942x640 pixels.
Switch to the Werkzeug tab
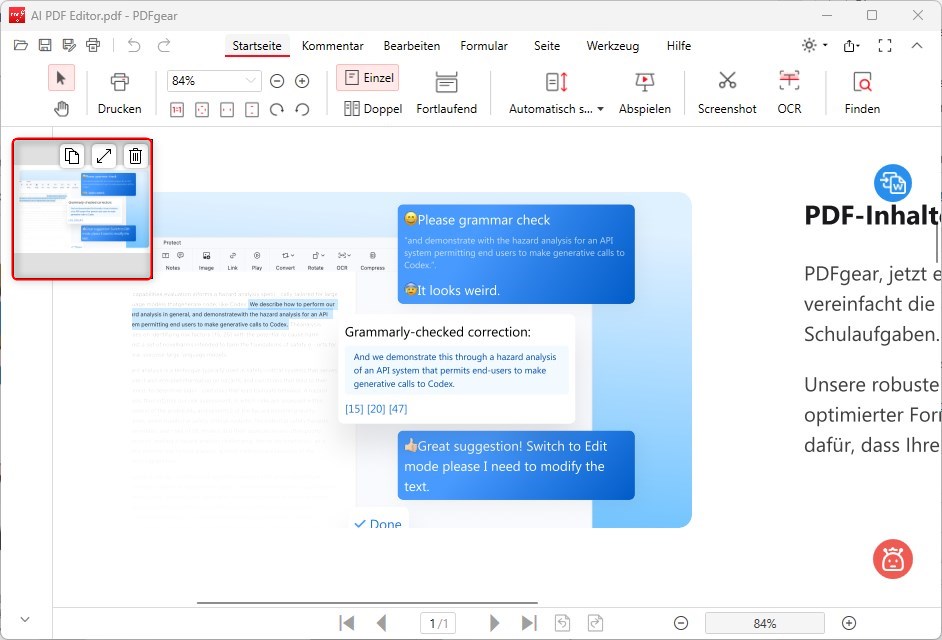pos(612,46)
